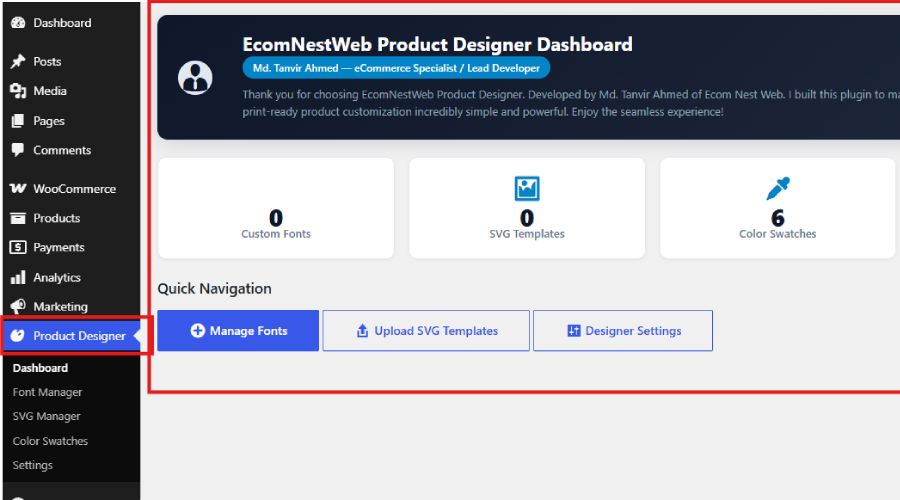Click the 'Quick Navigation' heading
Image resolution: width=900 pixels, height=500 pixels.
(215, 289)
